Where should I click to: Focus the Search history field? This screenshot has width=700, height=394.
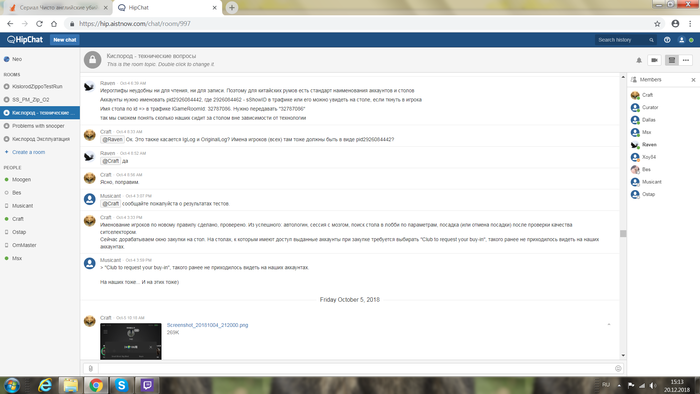[622, 40]
